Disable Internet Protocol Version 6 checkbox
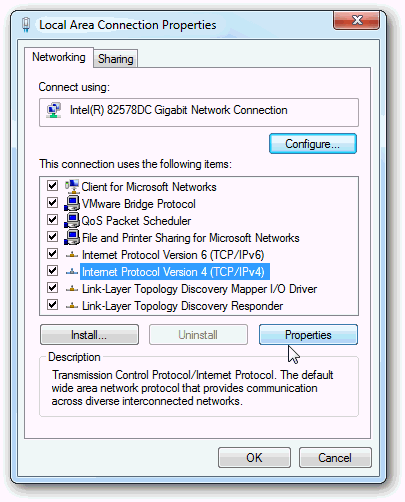Screen dimensions: 405x502 pos(52,254)
